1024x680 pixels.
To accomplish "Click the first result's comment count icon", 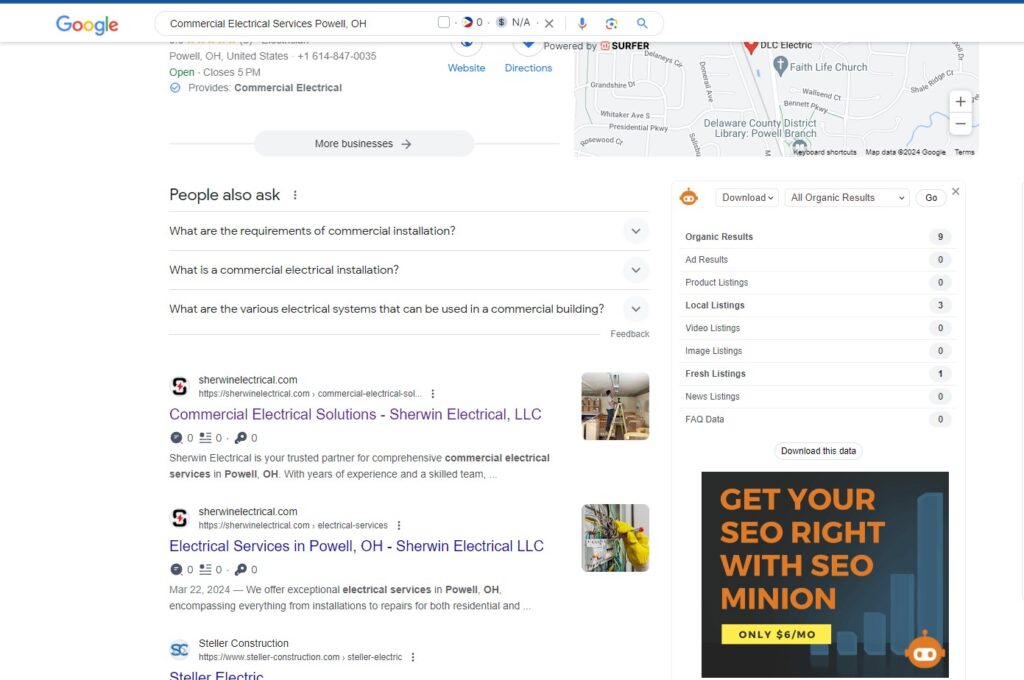I will 176,438.
